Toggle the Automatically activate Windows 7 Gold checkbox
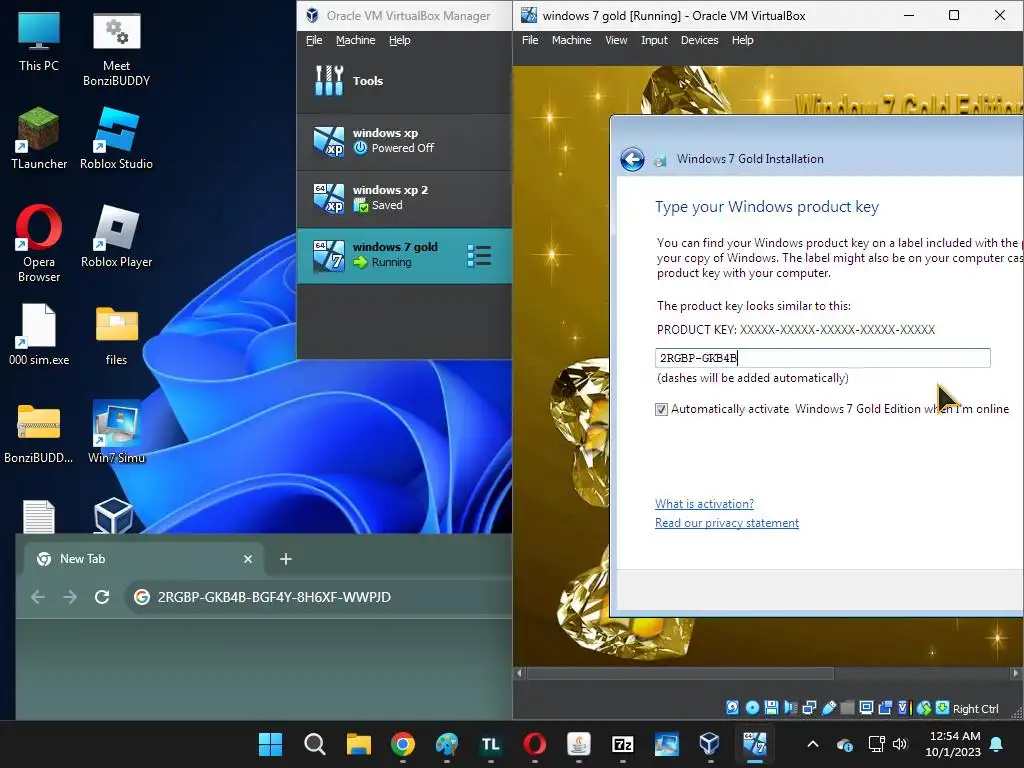Image resolution: width=1024 pixels, height=768 pixels. click(661, 409)
